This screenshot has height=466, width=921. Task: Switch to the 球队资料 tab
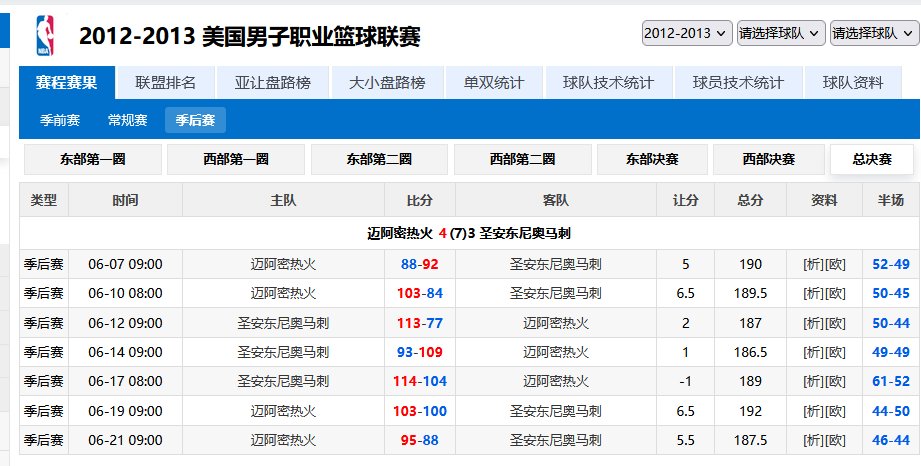coord(853,82)
